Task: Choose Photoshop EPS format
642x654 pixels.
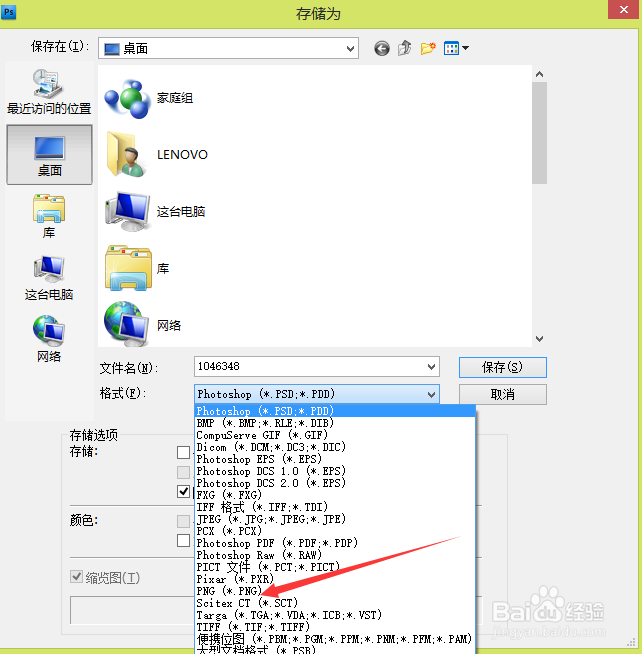Action: [x=335, y=459]
